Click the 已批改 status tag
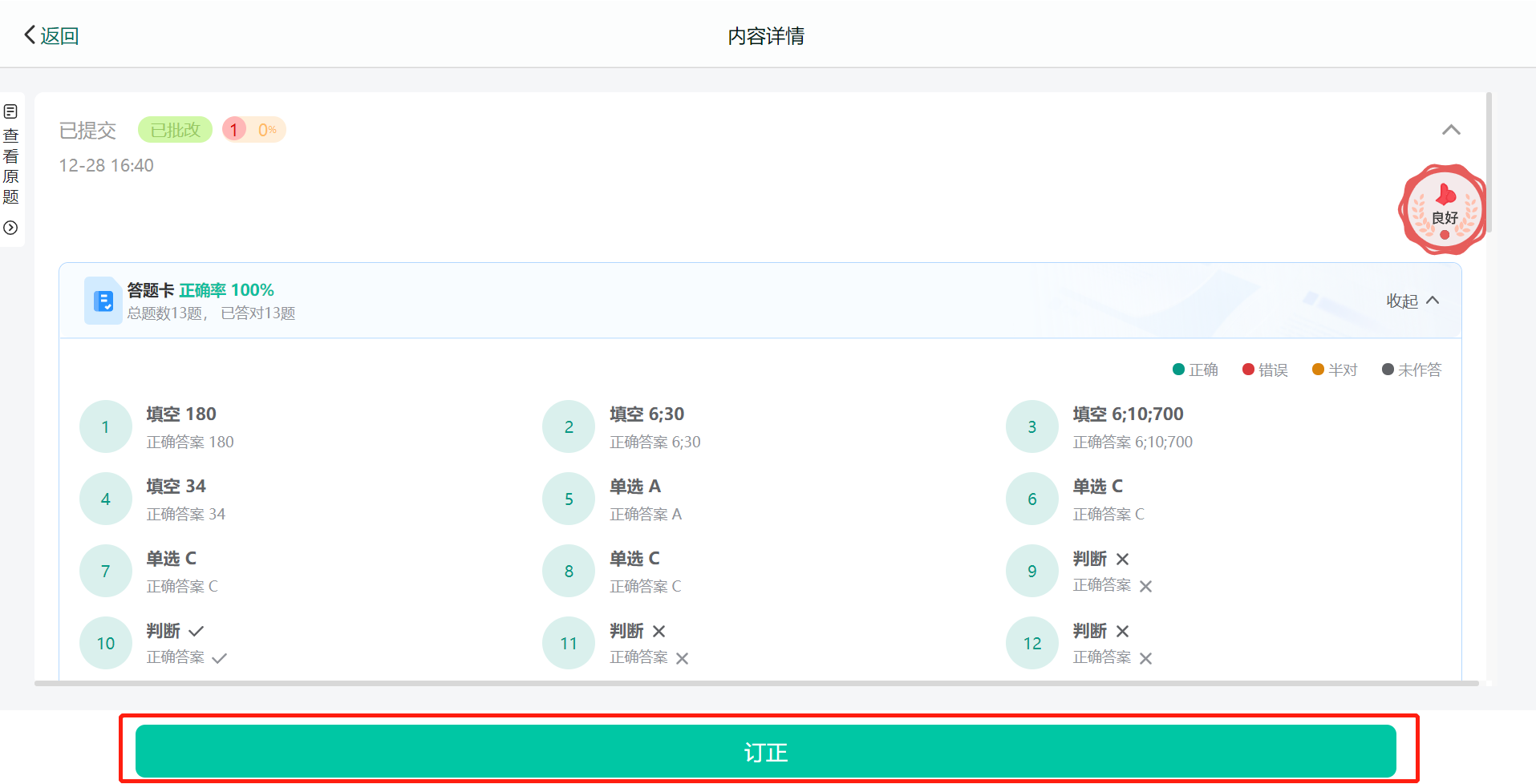This screenshot has width=1536, height=784. (175, 130)
